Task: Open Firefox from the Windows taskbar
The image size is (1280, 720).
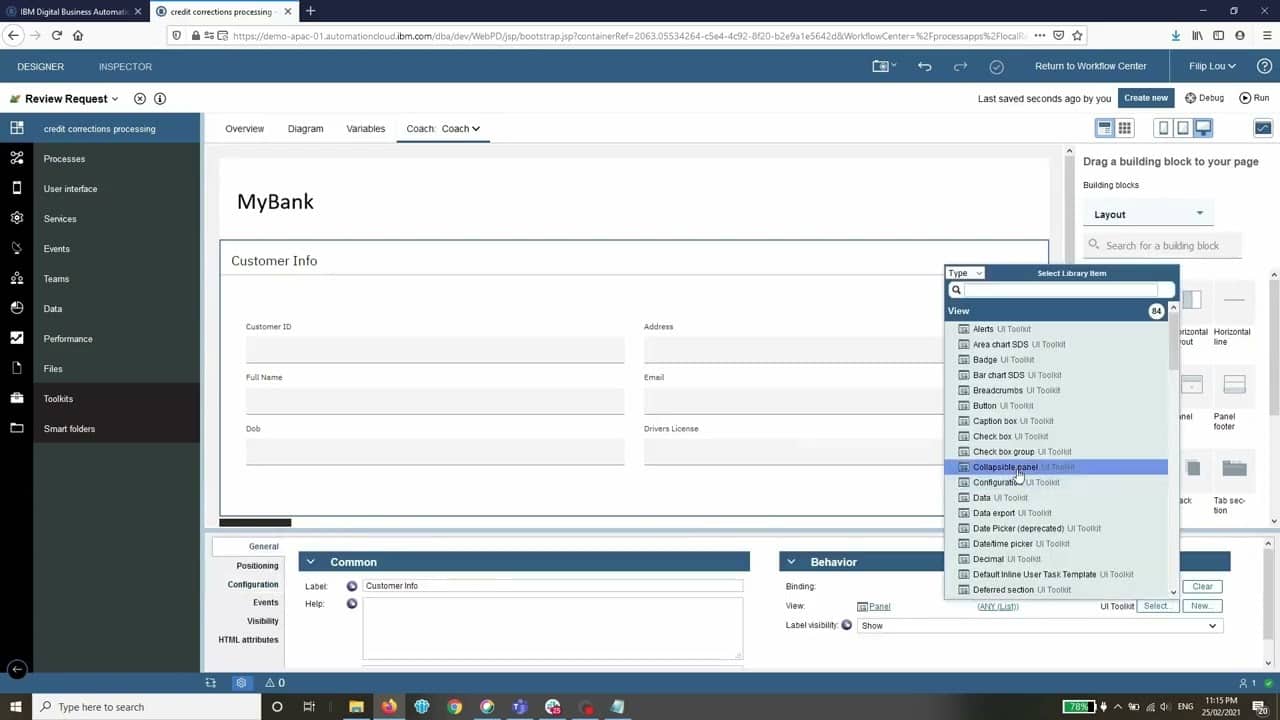Action: 388,706
